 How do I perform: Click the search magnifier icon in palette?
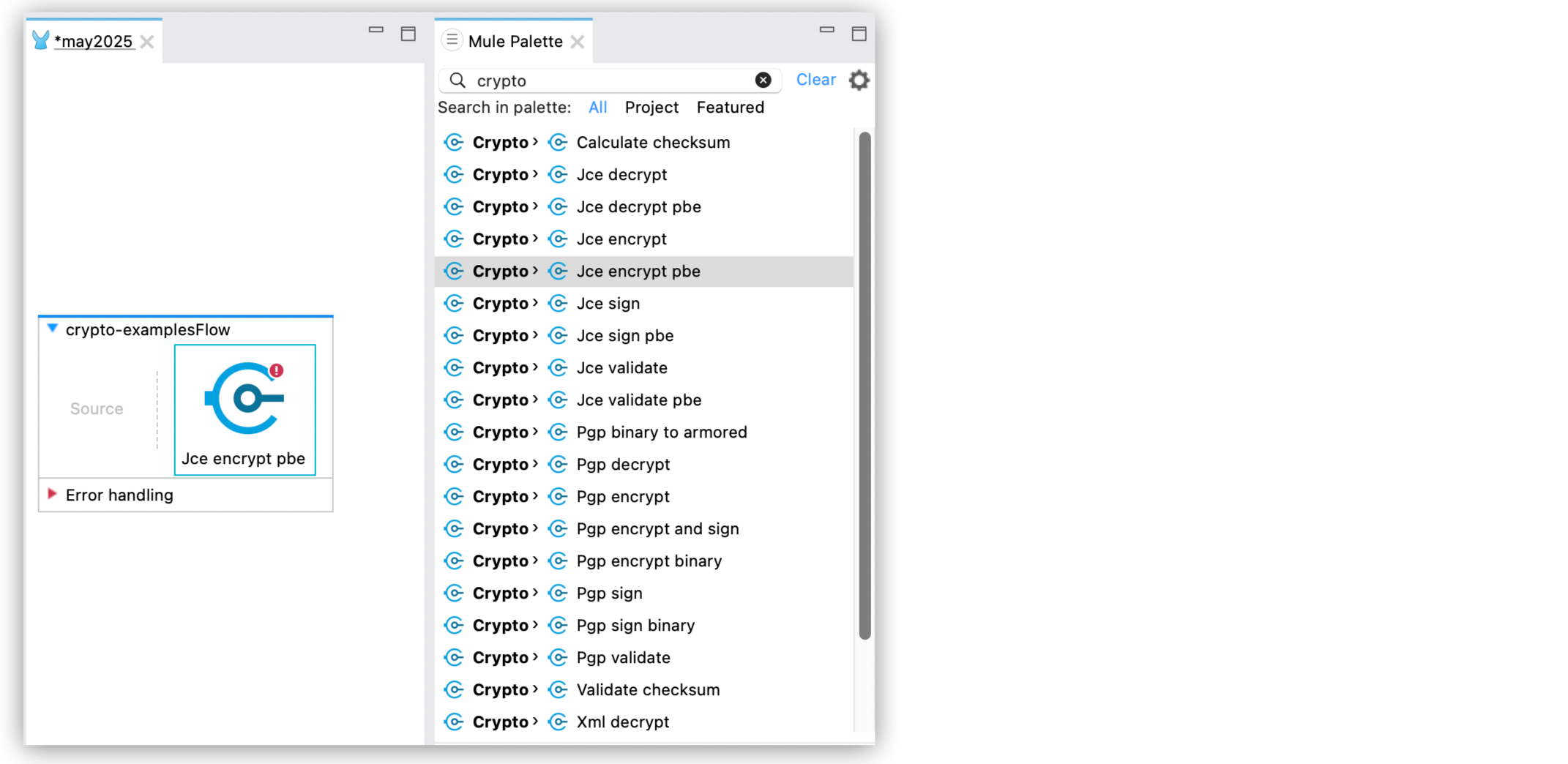click(458, 80)
